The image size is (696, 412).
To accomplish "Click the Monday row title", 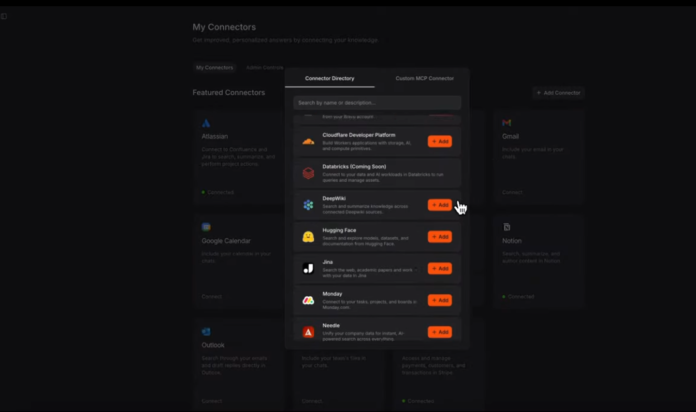I will click(332, 294).
